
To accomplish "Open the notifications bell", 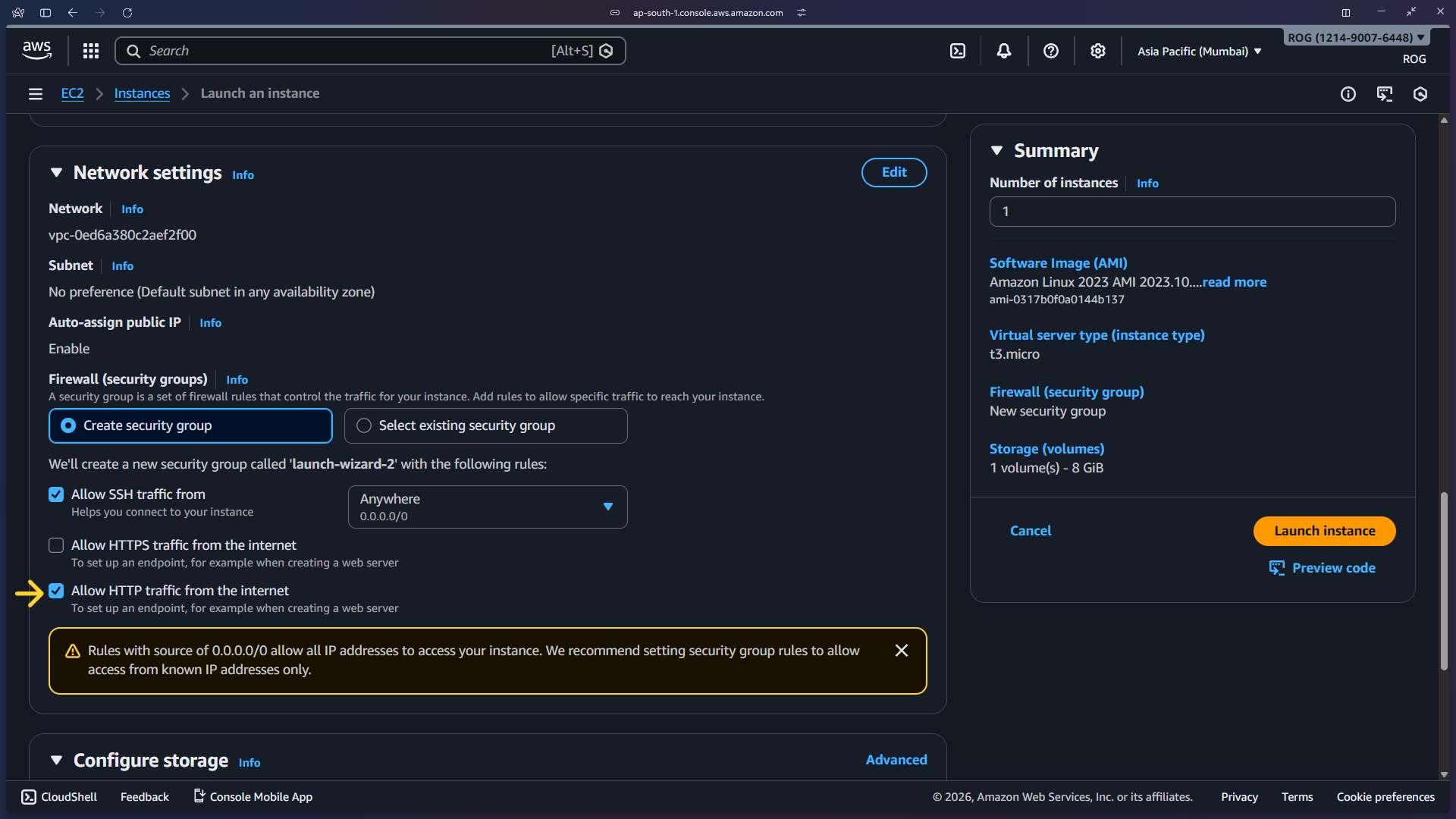I will (x=1004, y=50).
